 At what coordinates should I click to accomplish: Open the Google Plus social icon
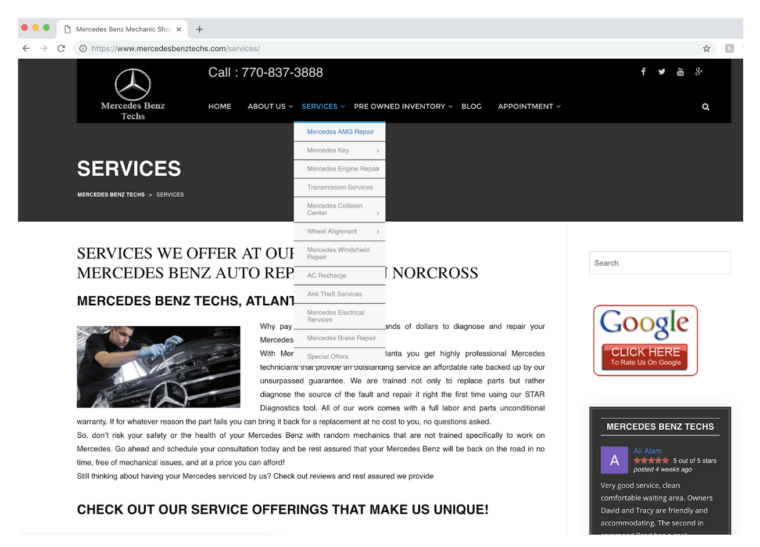[x=698, y=72]
